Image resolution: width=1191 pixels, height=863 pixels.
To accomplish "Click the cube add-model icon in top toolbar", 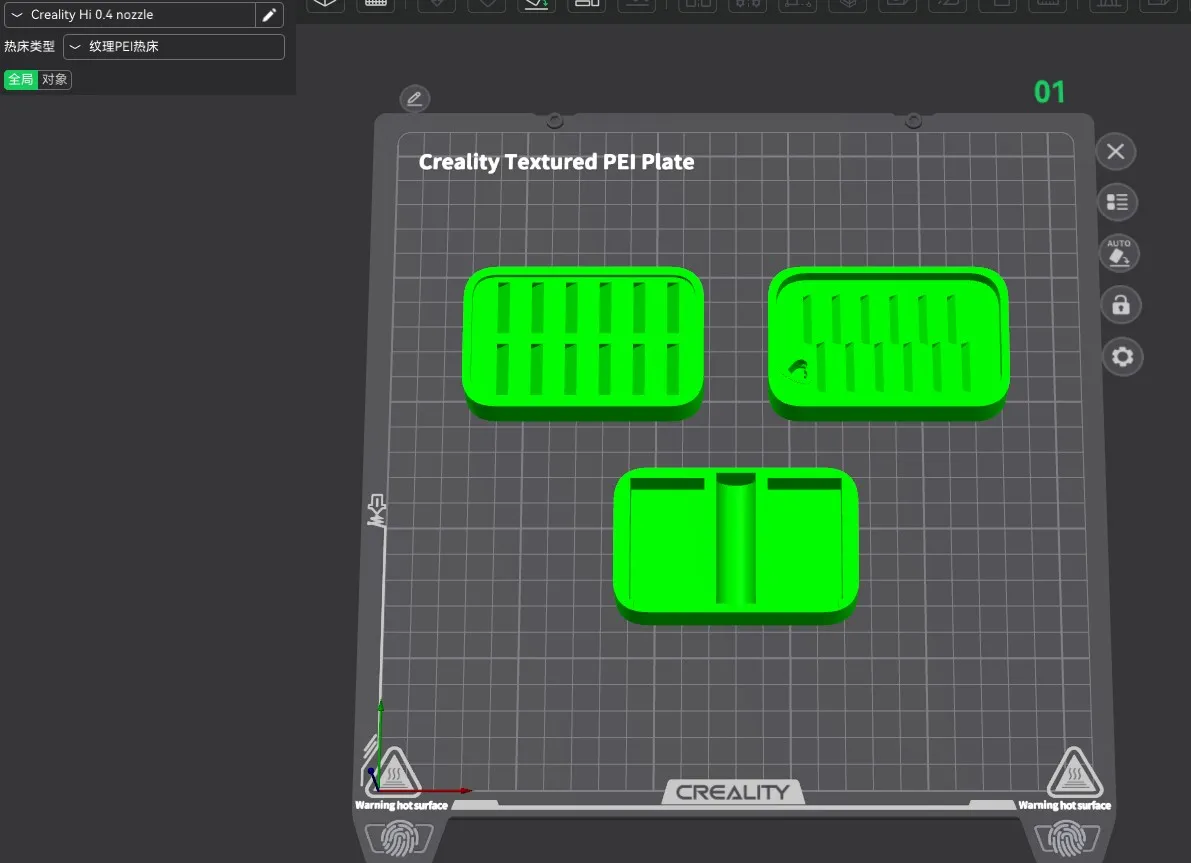I will [324, 4].
